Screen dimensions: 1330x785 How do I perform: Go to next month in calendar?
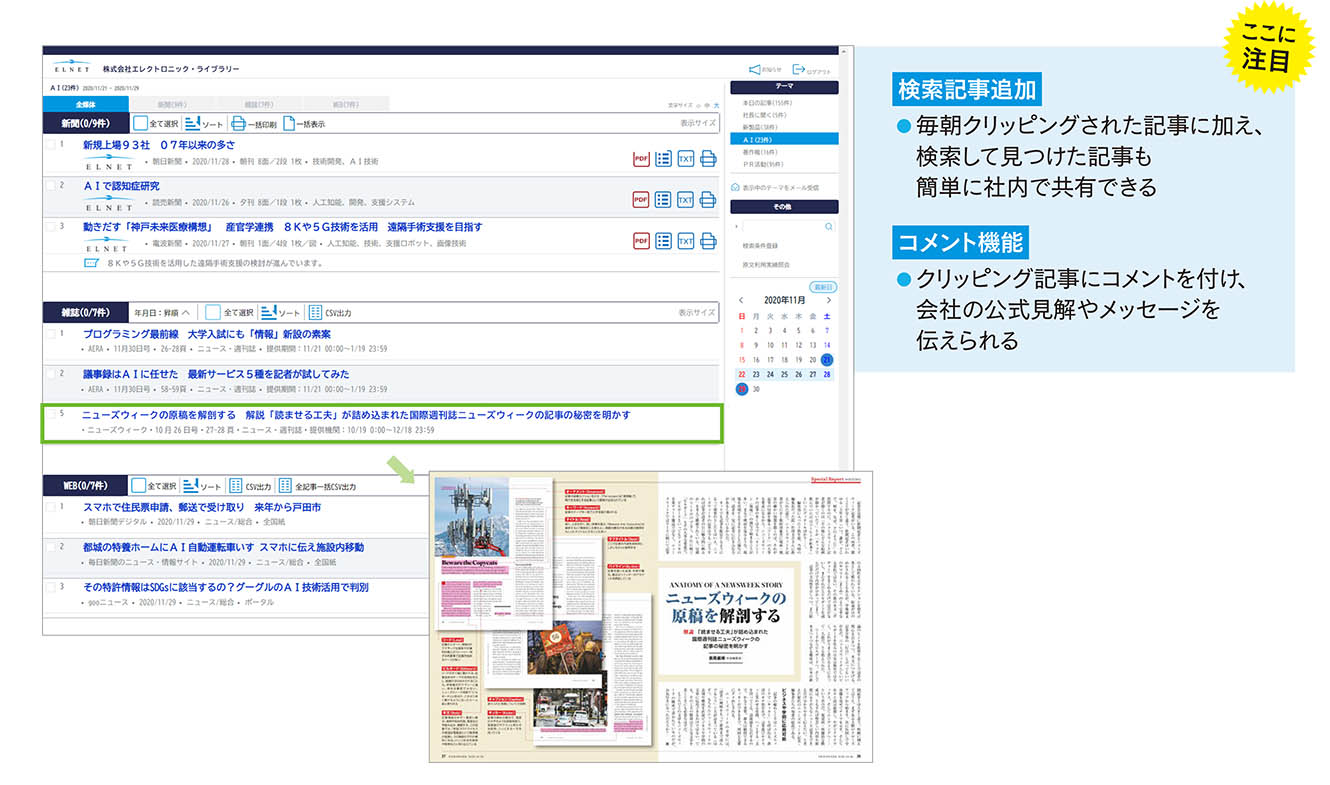coord(828,300)
